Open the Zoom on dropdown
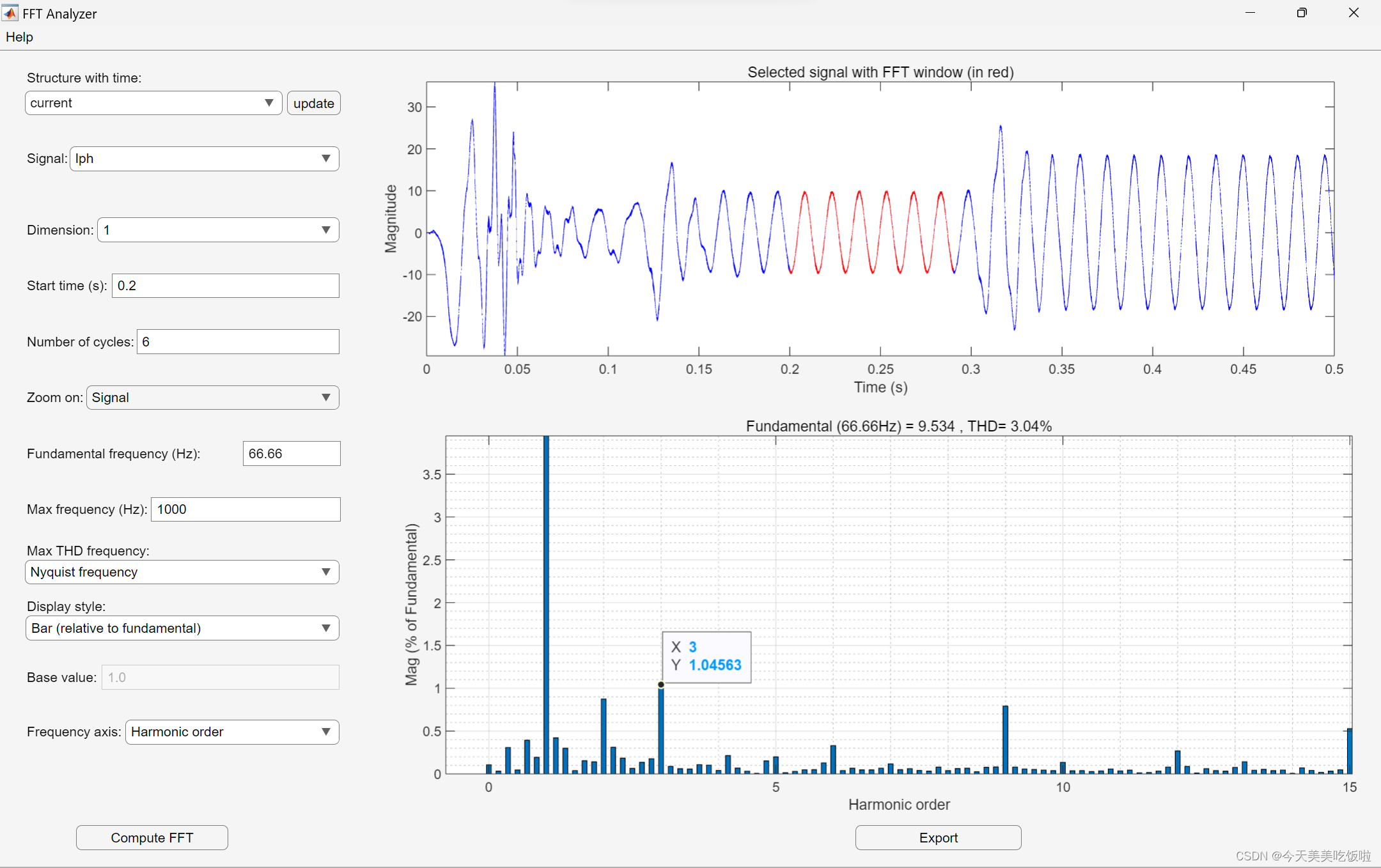This screenshot has width=1381, height=868. (212, 398)
